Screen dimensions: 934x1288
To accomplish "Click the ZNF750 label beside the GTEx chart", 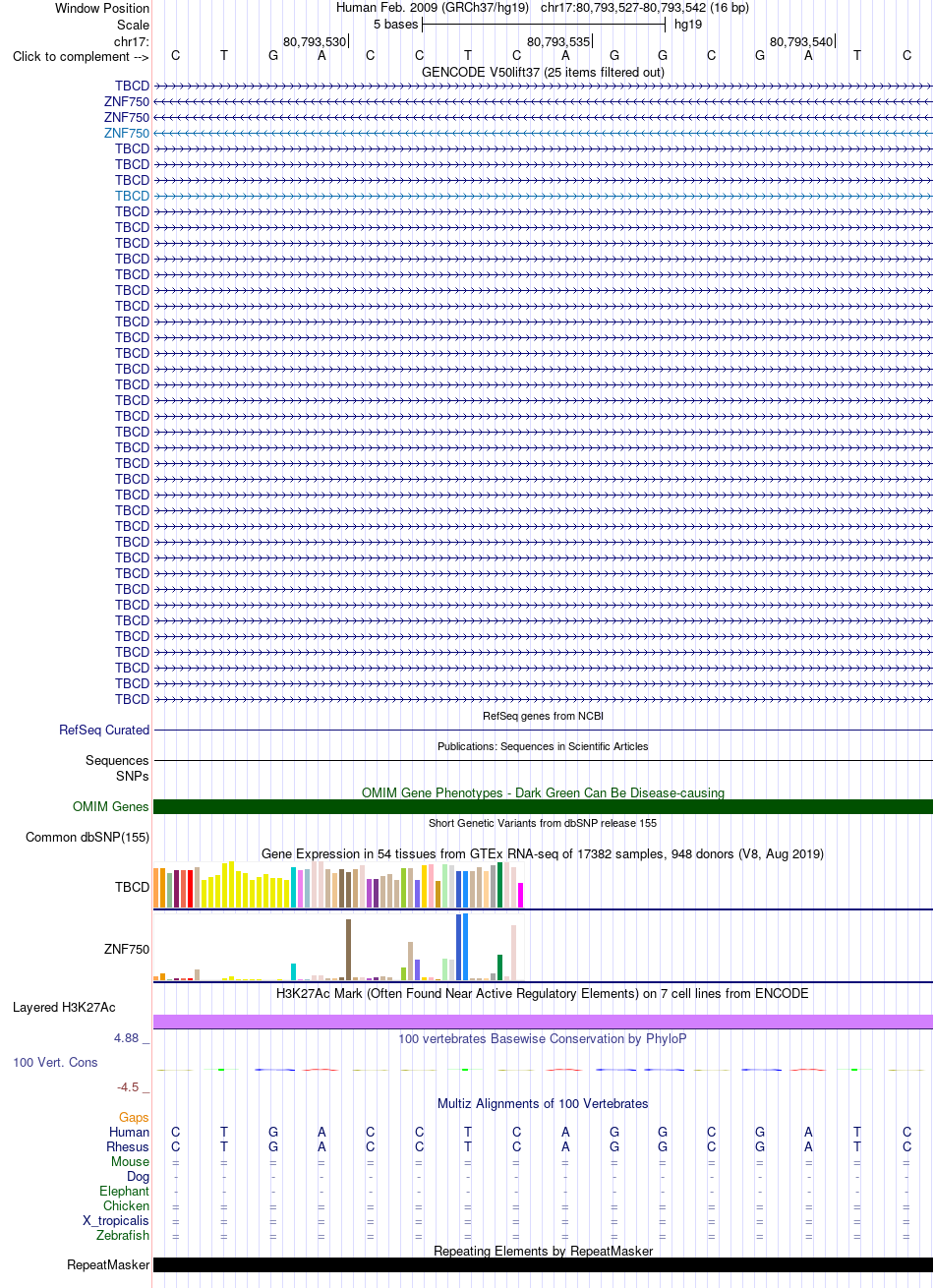I will pos(127,950).
